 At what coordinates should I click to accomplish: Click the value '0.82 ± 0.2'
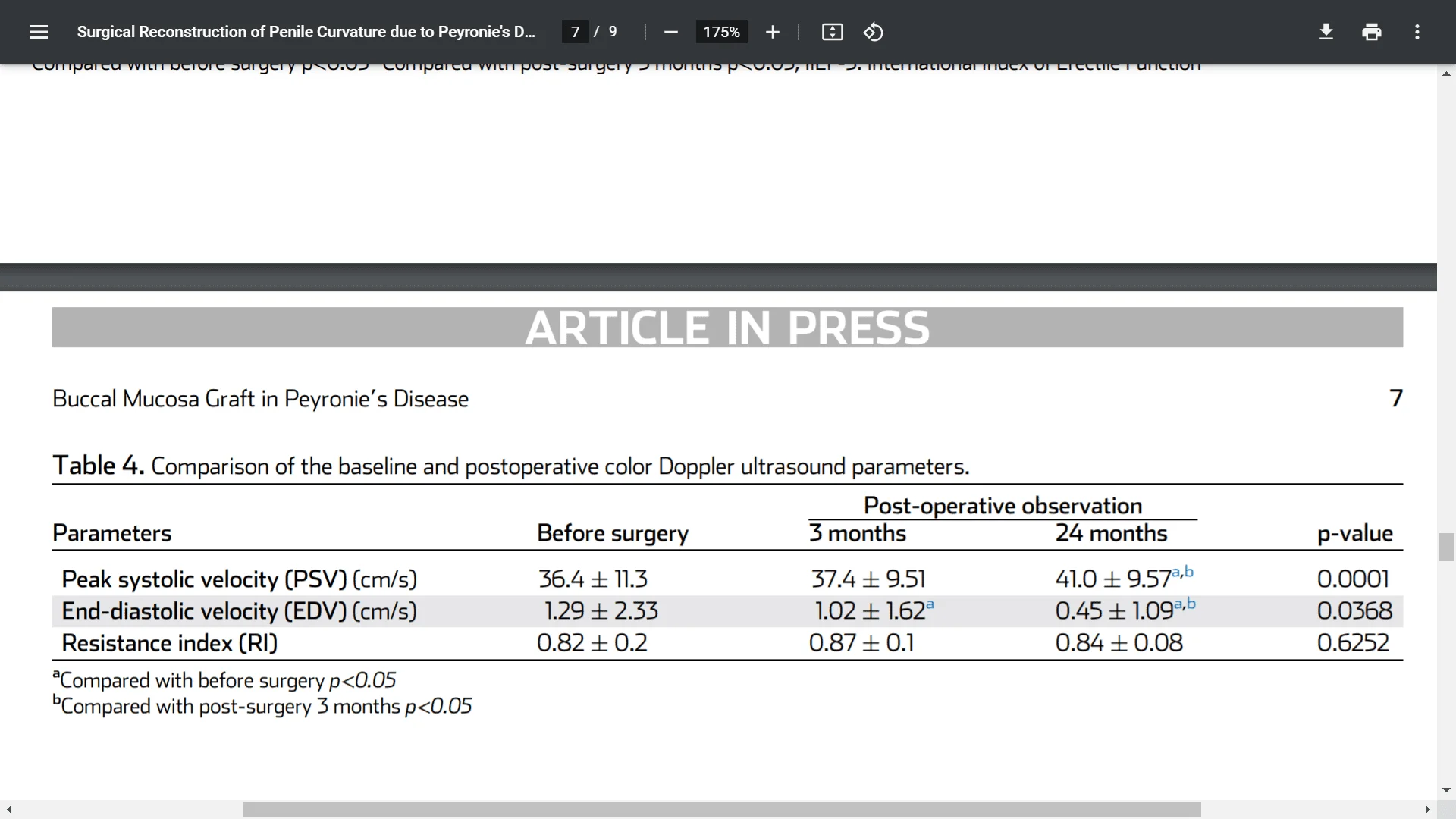[592, 643]
